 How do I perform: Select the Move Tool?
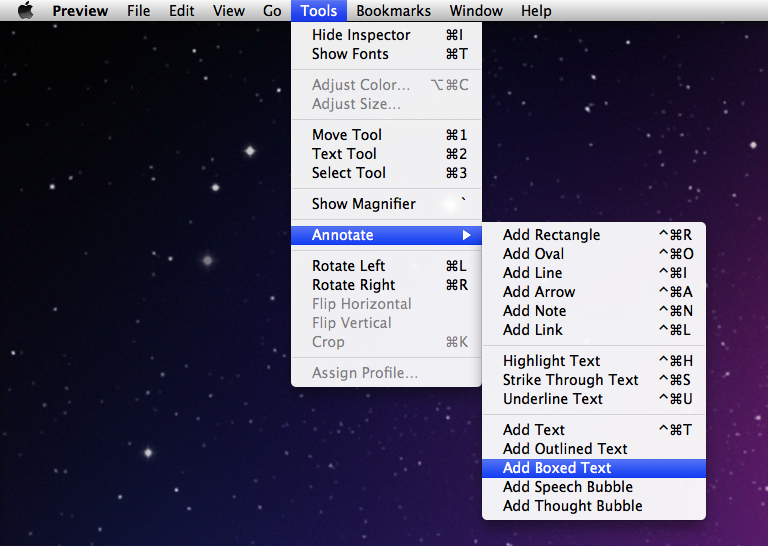[386, 135]
